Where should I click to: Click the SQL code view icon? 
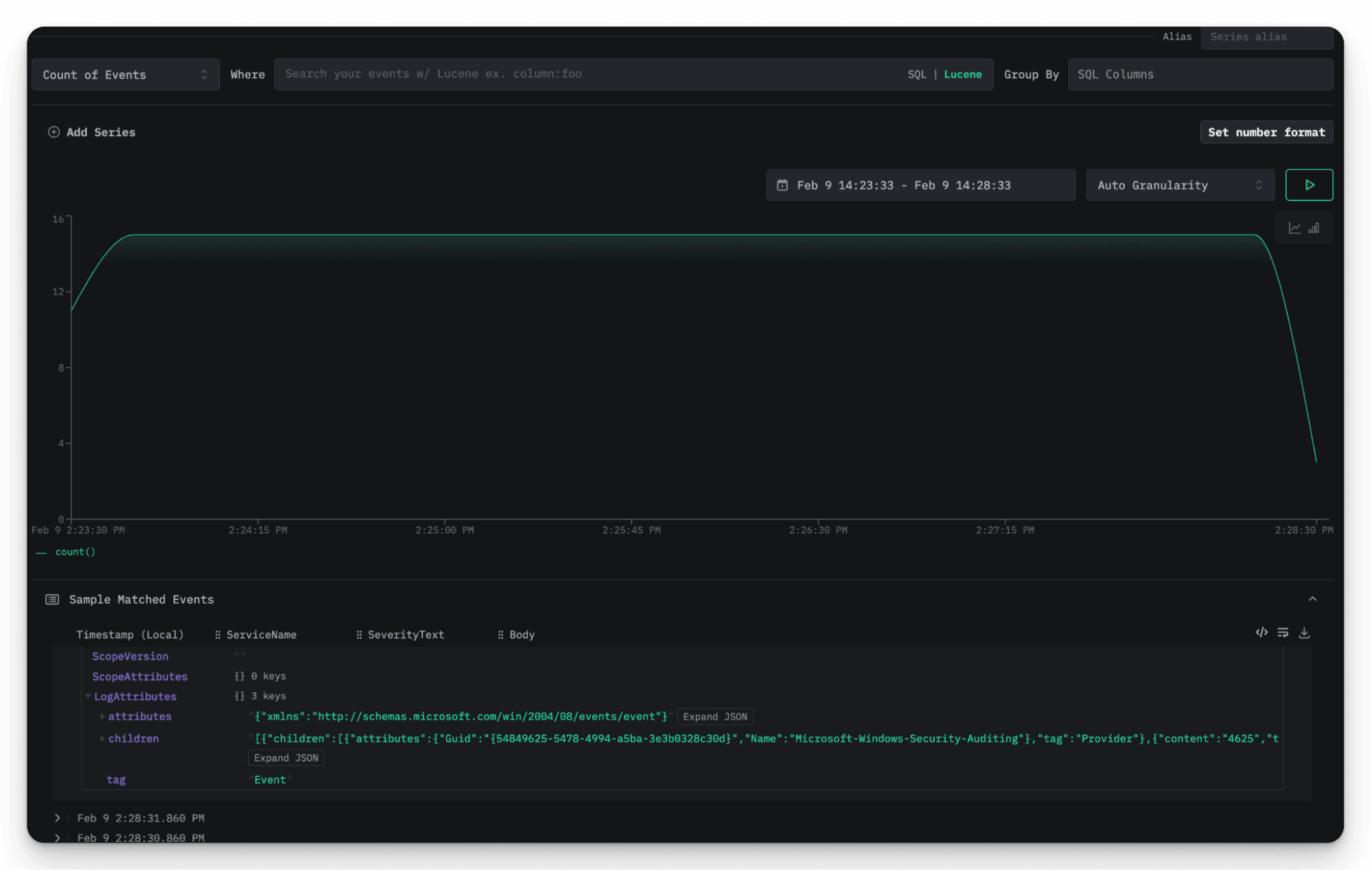pos(1261,632)
